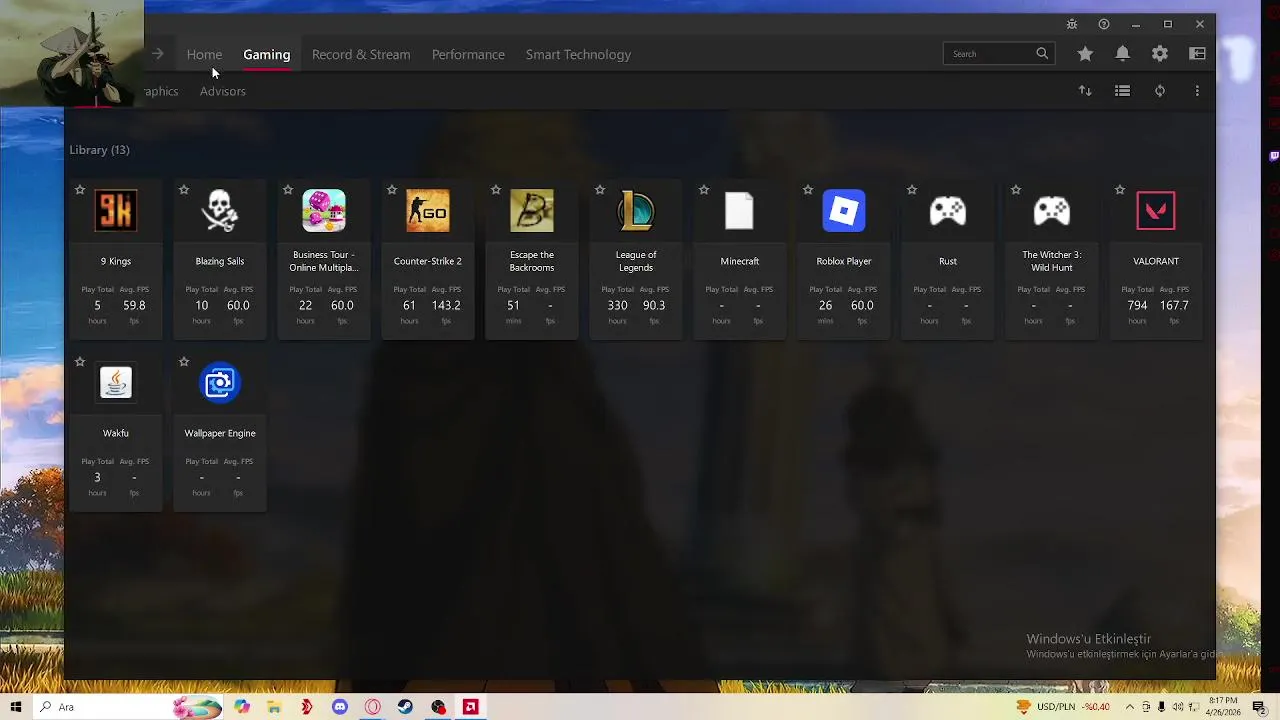The image size is (1280, 720).
Task: Open the notifications bell
Action: point(1123,54)
